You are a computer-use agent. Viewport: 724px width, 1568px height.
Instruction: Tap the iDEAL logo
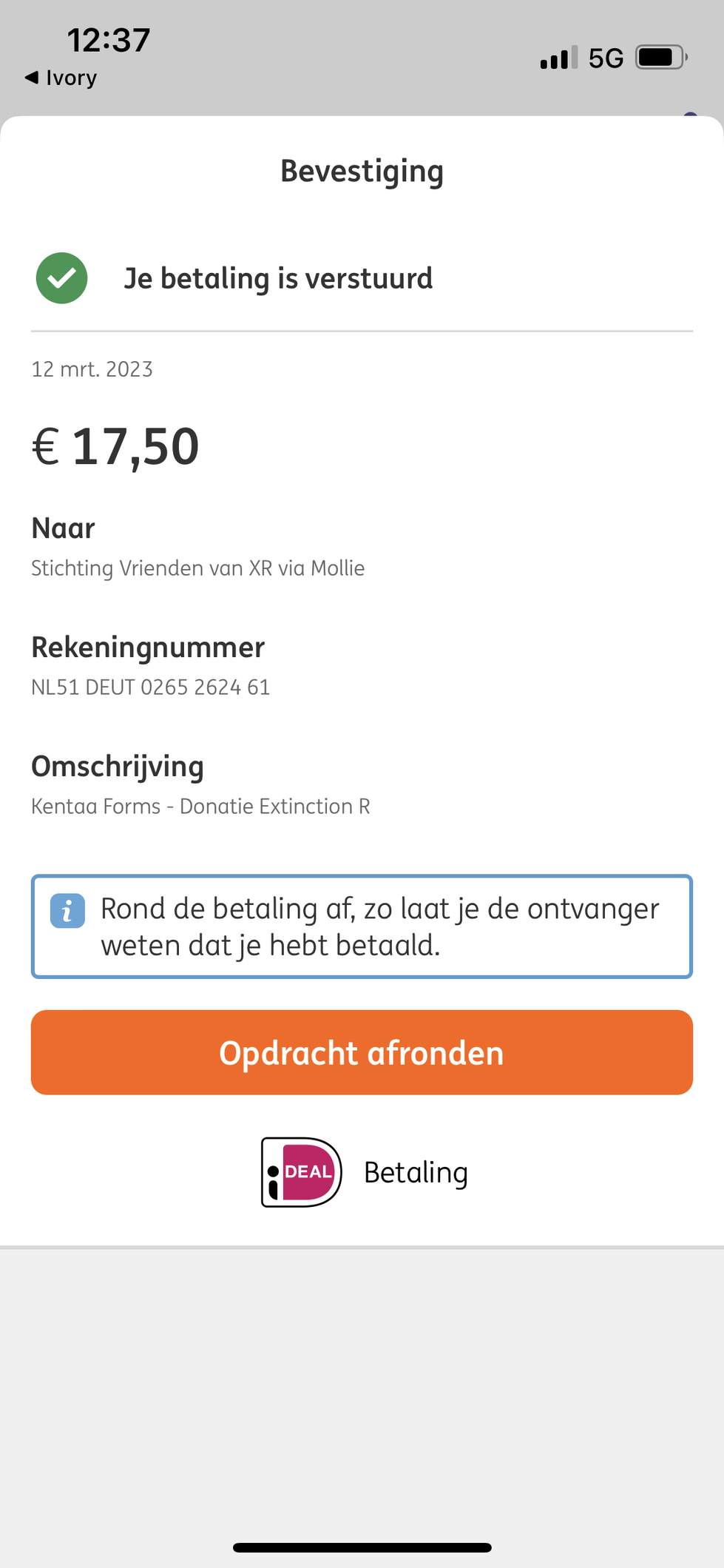tap(302, 1172)
